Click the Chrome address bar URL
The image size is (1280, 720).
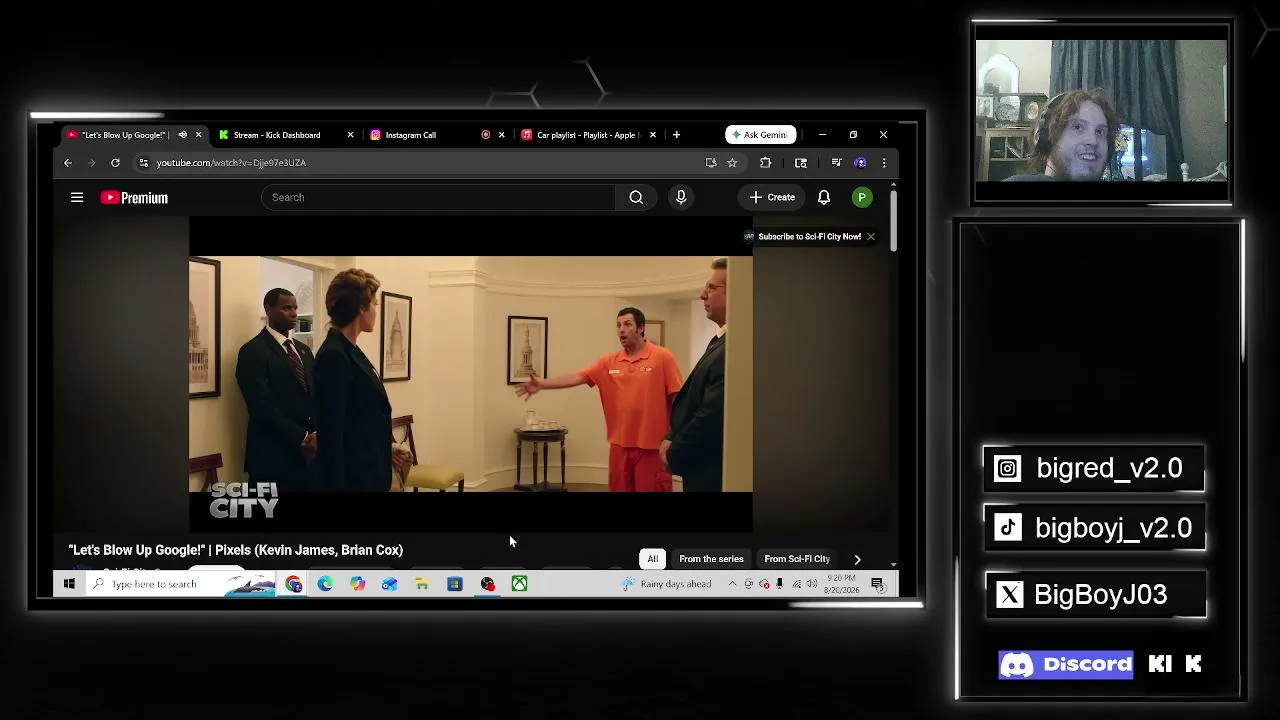pos(231,163)
